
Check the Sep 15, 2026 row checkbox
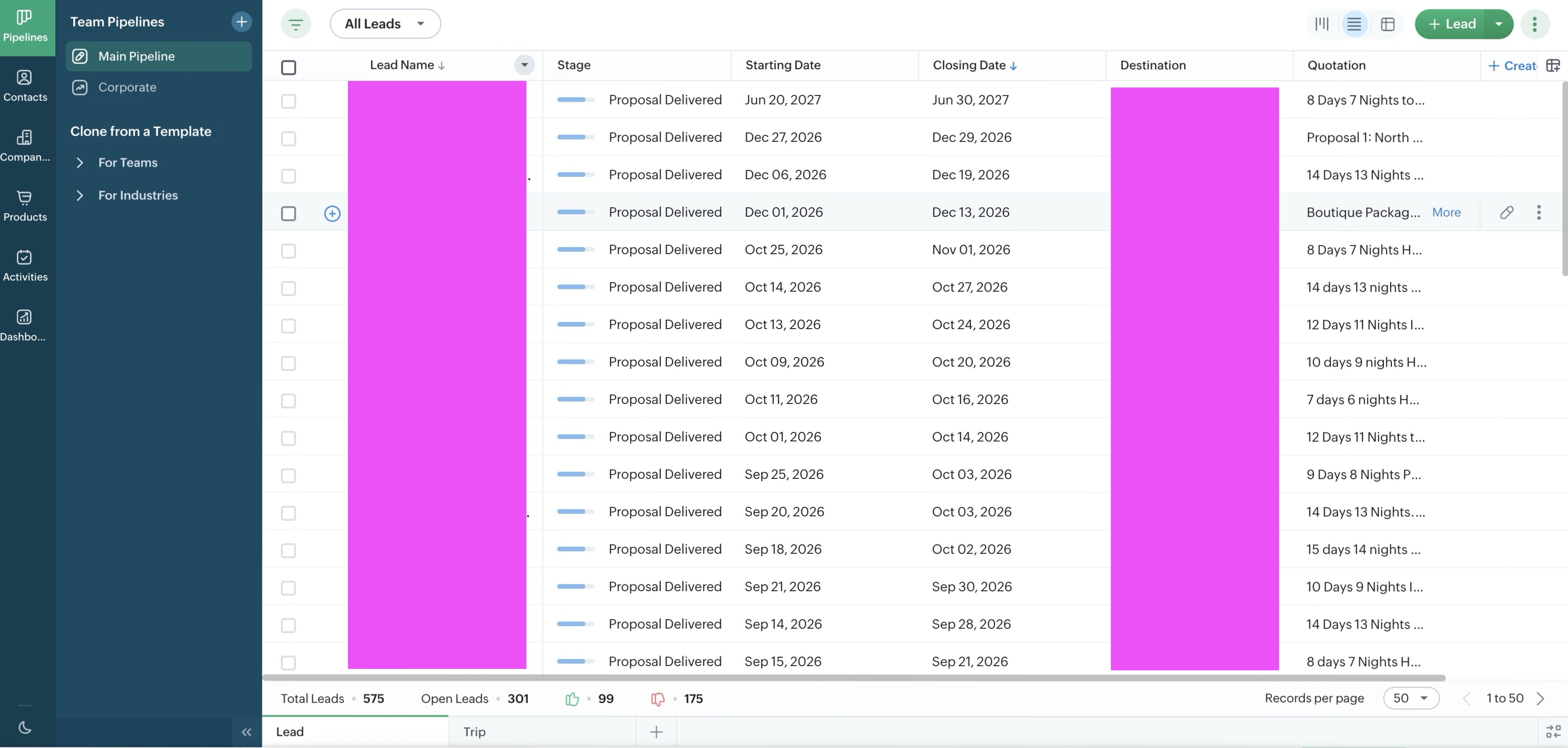288,662
